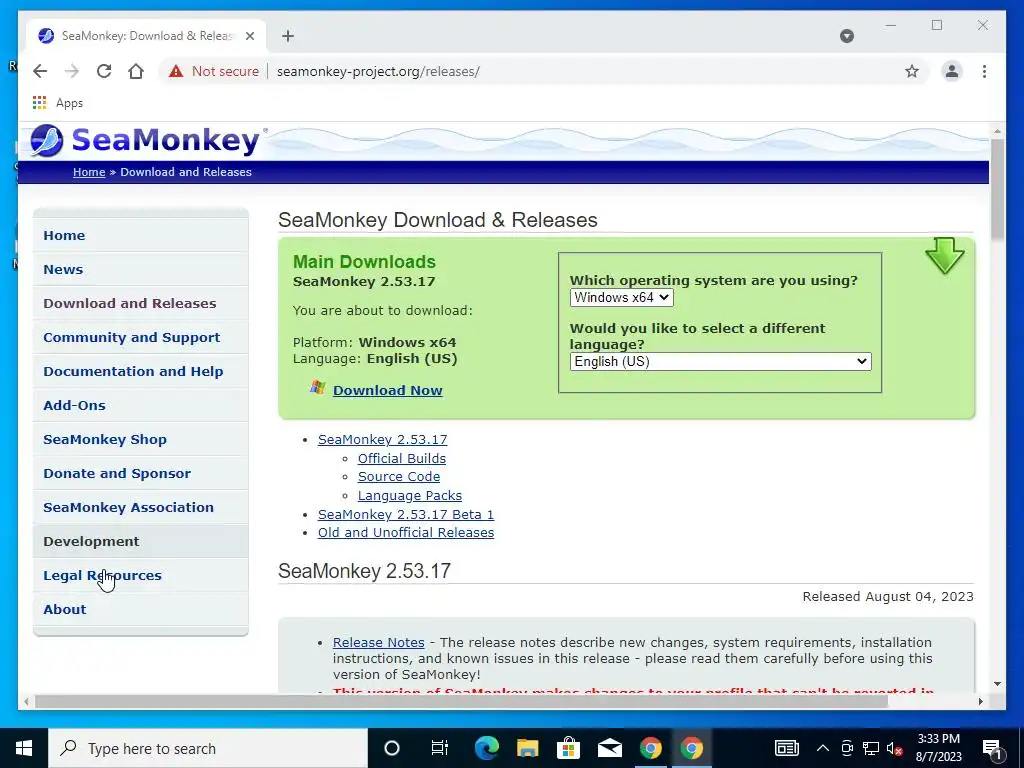Screen dimensions: 1024x768
Task: Go back with the browser back arrow
Action: 40,71
